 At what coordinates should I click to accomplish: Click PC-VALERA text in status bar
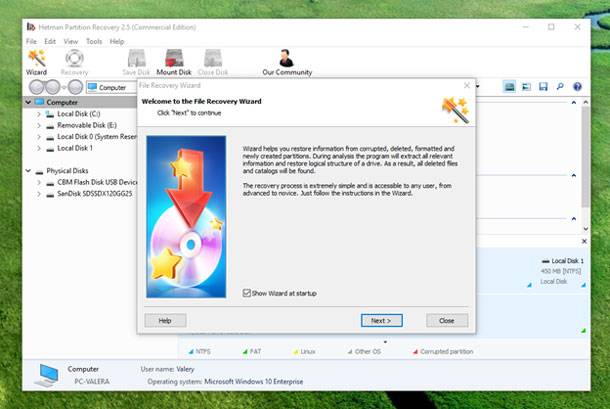coord(92,382)
